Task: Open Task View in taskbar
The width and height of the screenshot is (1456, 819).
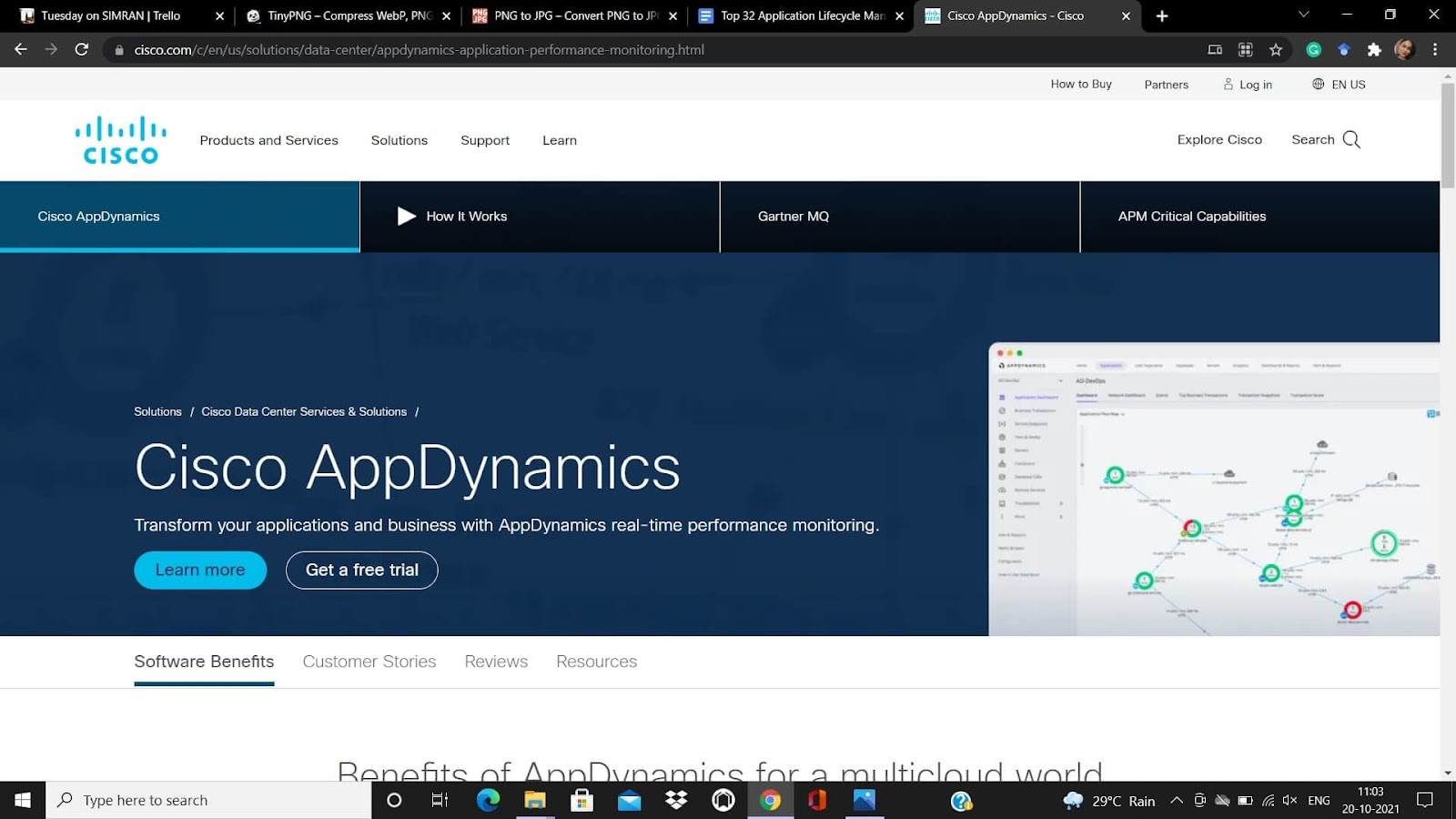Action: click(440, 800)
